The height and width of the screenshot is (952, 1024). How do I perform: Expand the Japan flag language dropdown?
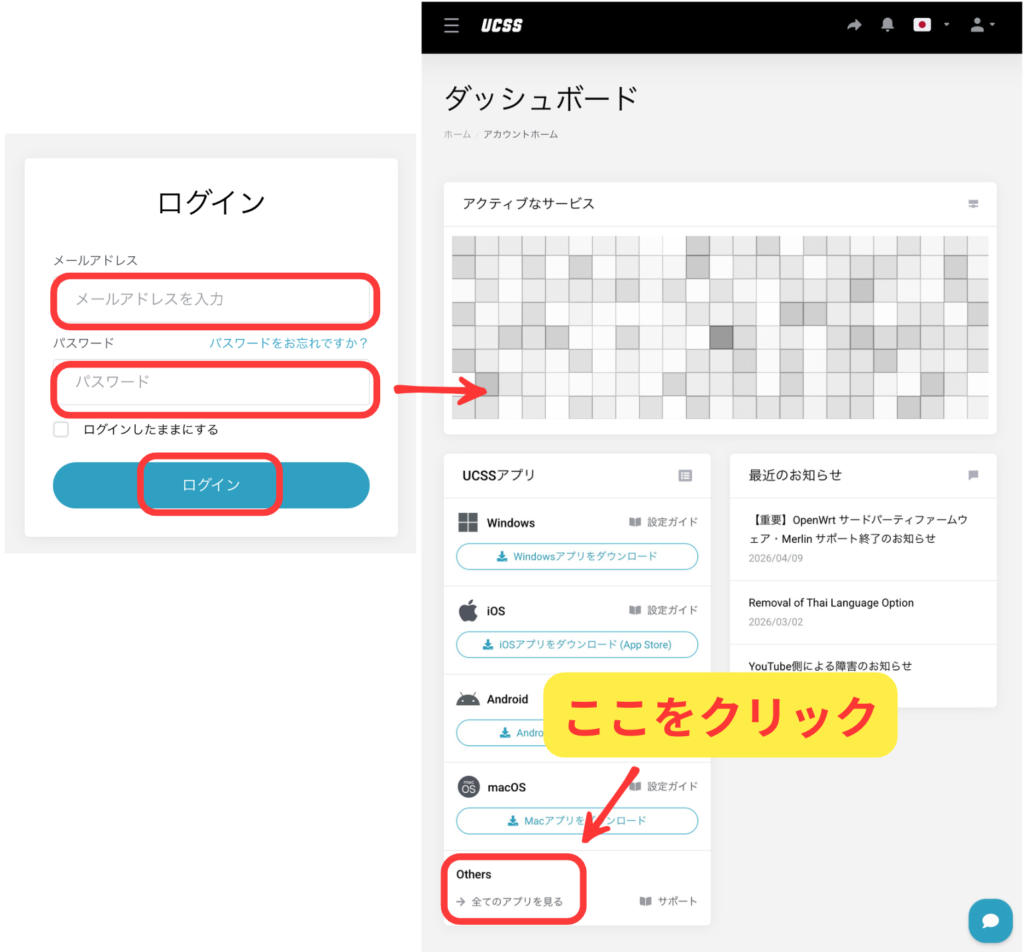click(x=930, y=25)
